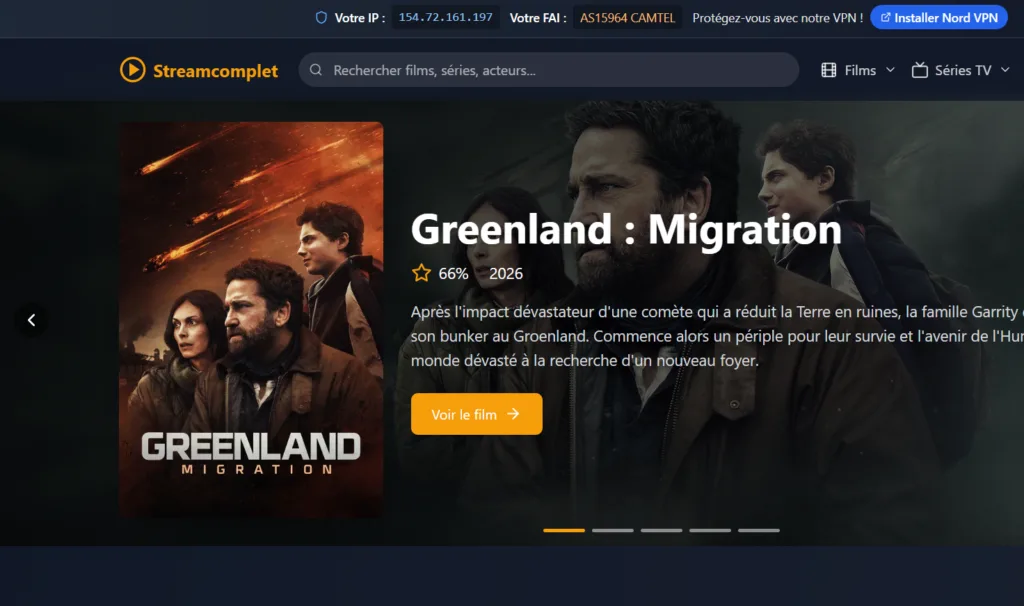Expand the Films dropdown chevron
The image size is (1024, 606).
point(890,70)
